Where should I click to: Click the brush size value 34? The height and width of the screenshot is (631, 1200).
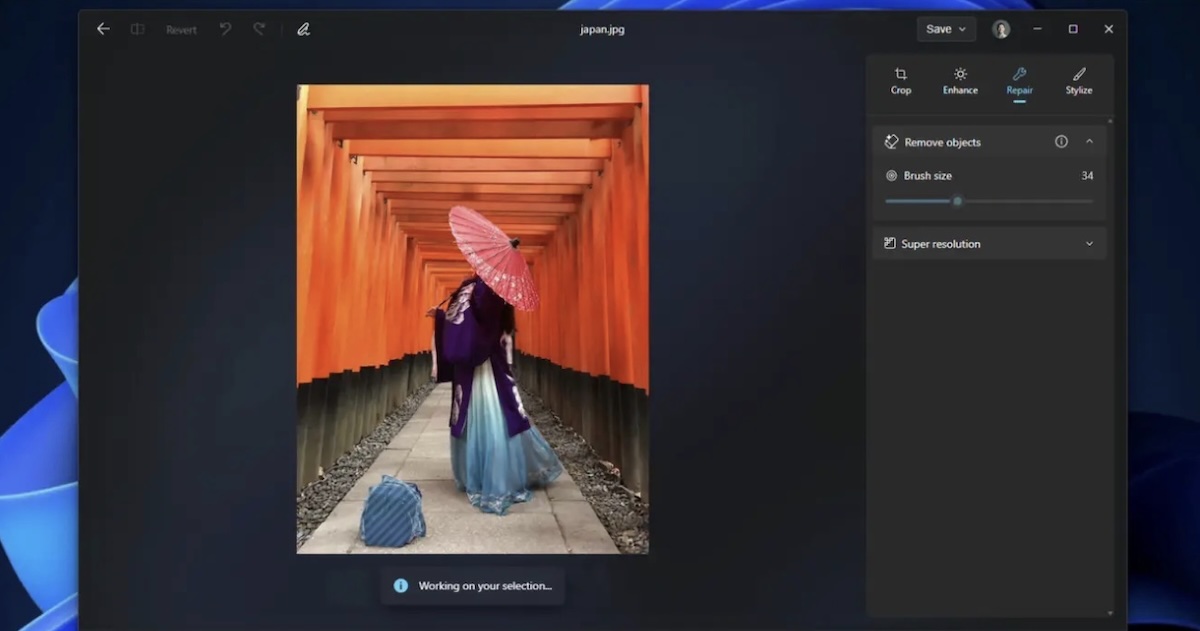pos(1087,176)
